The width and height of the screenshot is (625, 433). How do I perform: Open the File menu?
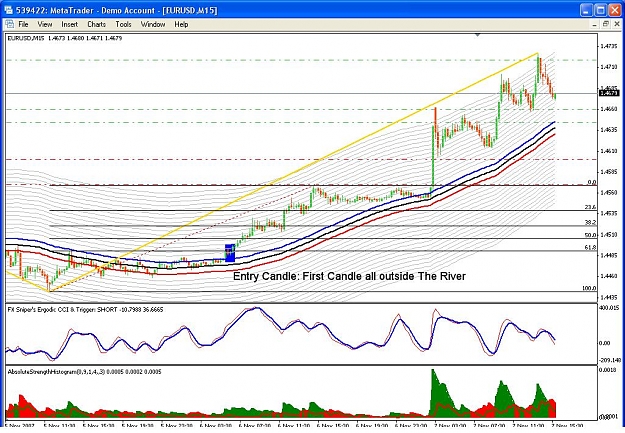coord(23,24)
